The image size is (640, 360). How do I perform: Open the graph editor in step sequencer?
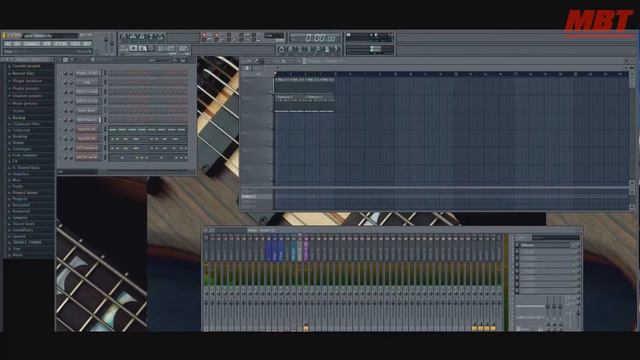click(x=176, y=60)
